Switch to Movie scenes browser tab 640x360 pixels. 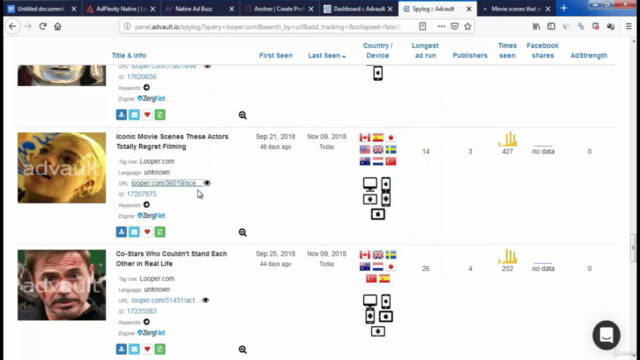(516, 9)
